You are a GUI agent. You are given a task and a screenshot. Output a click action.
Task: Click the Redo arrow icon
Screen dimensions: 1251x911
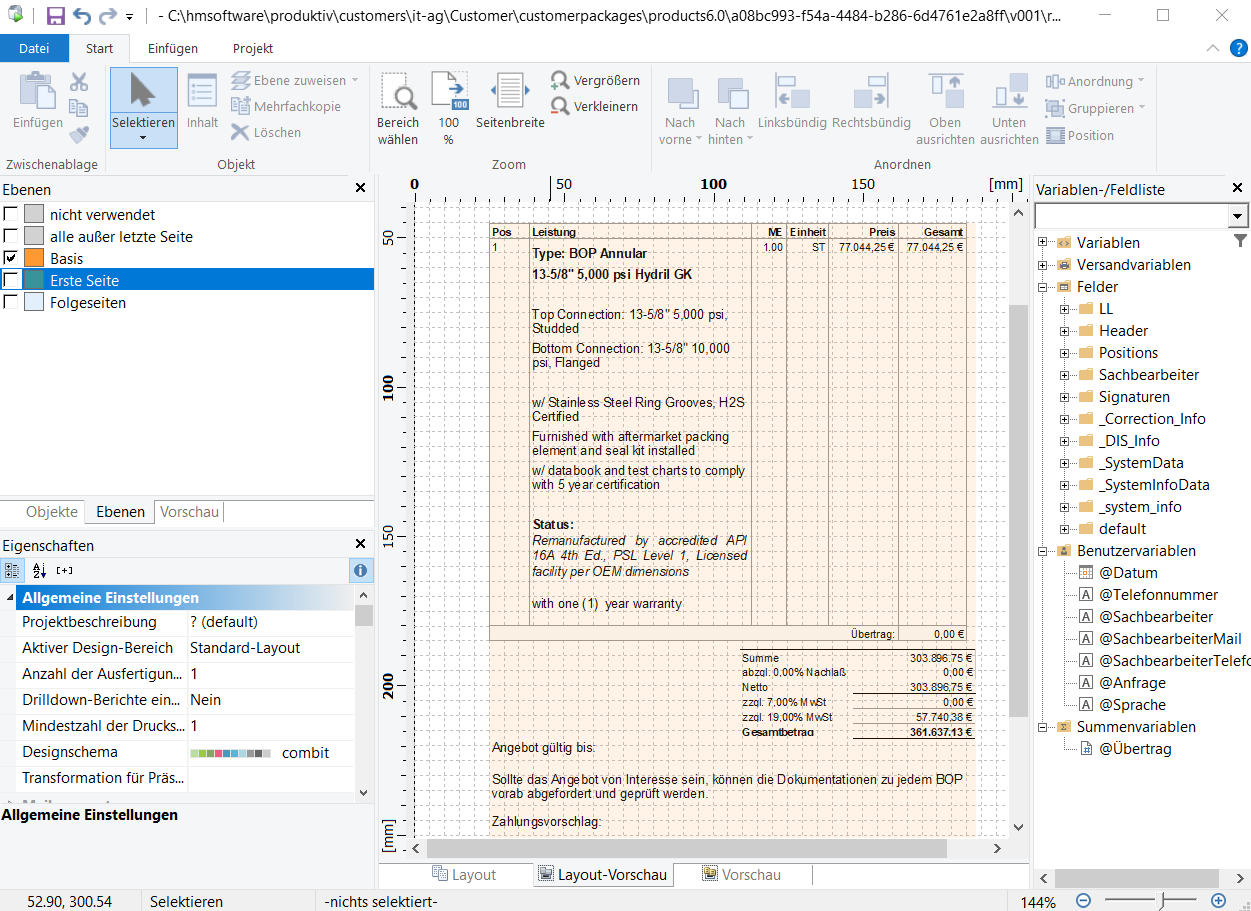[107, 16]
